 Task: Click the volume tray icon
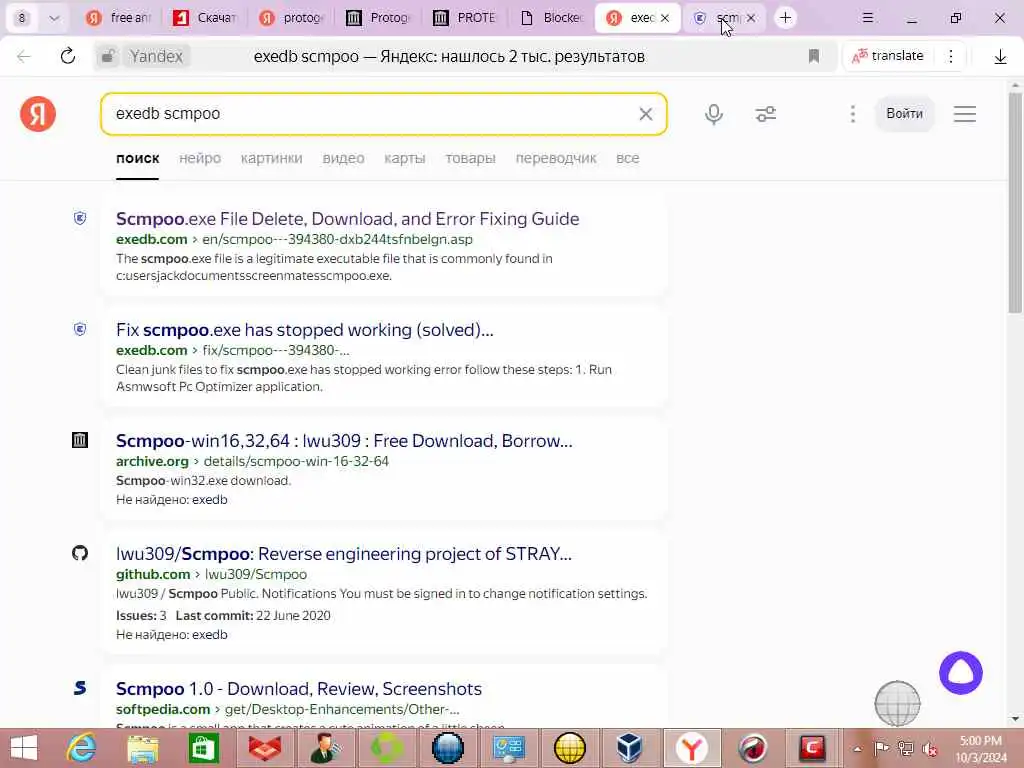pos(929,749)
